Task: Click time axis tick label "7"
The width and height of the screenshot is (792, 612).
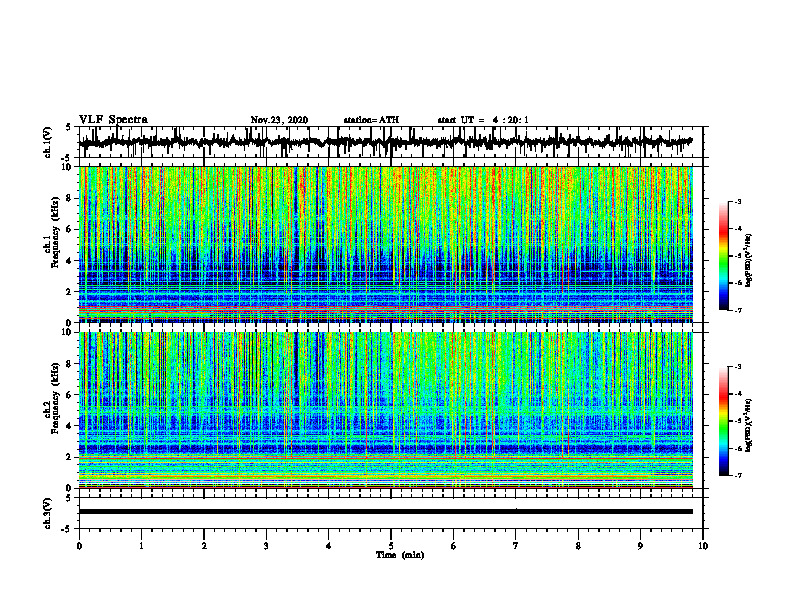Action: tap(516, 546)
